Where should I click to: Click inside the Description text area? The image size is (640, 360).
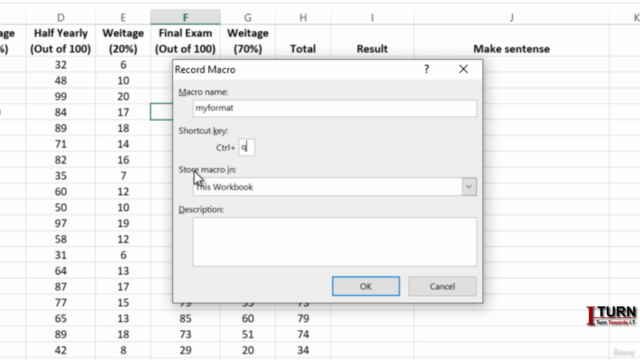(x=334, y=242)
